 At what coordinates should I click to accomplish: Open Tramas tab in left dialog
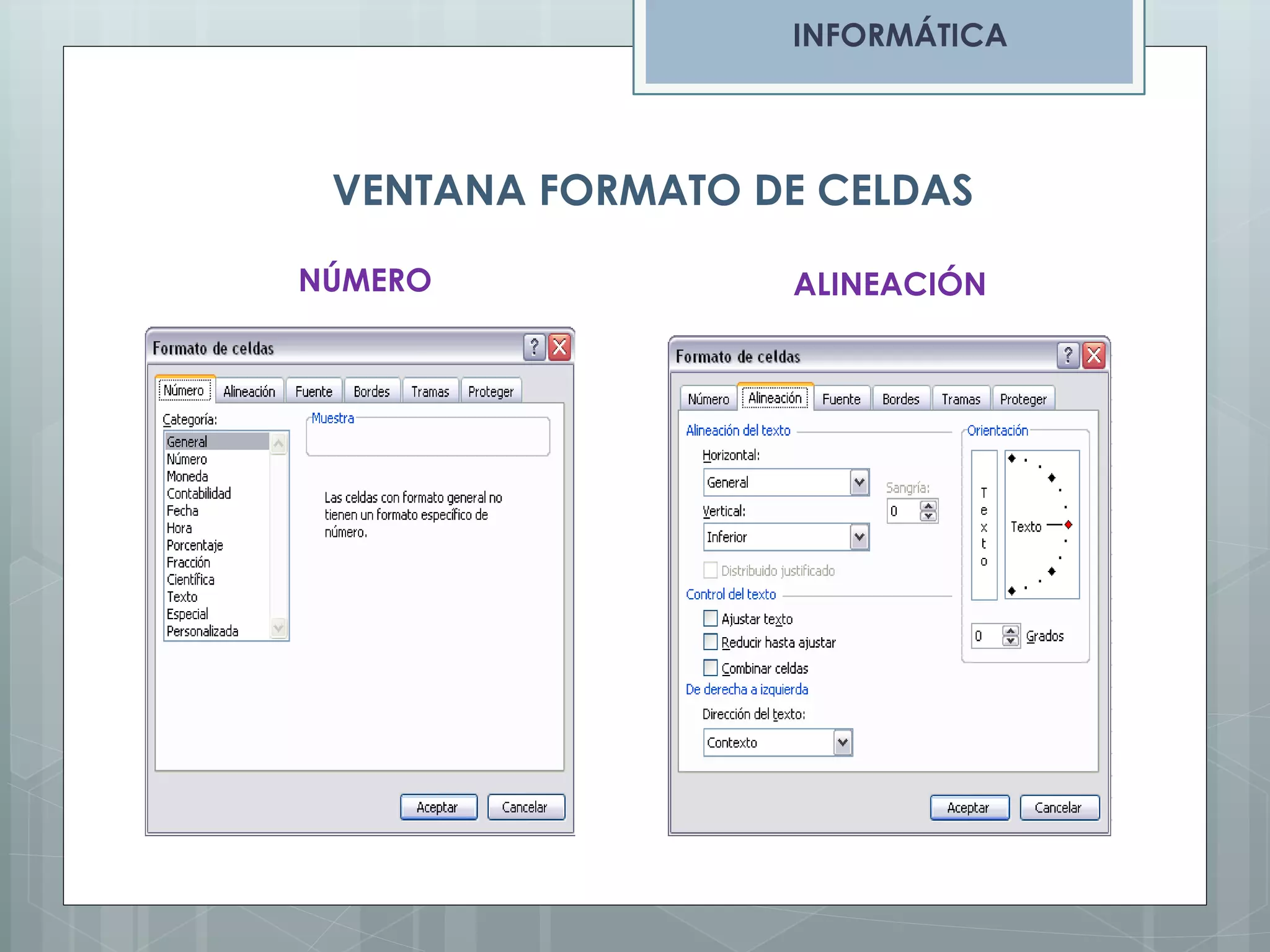point(430,392)
